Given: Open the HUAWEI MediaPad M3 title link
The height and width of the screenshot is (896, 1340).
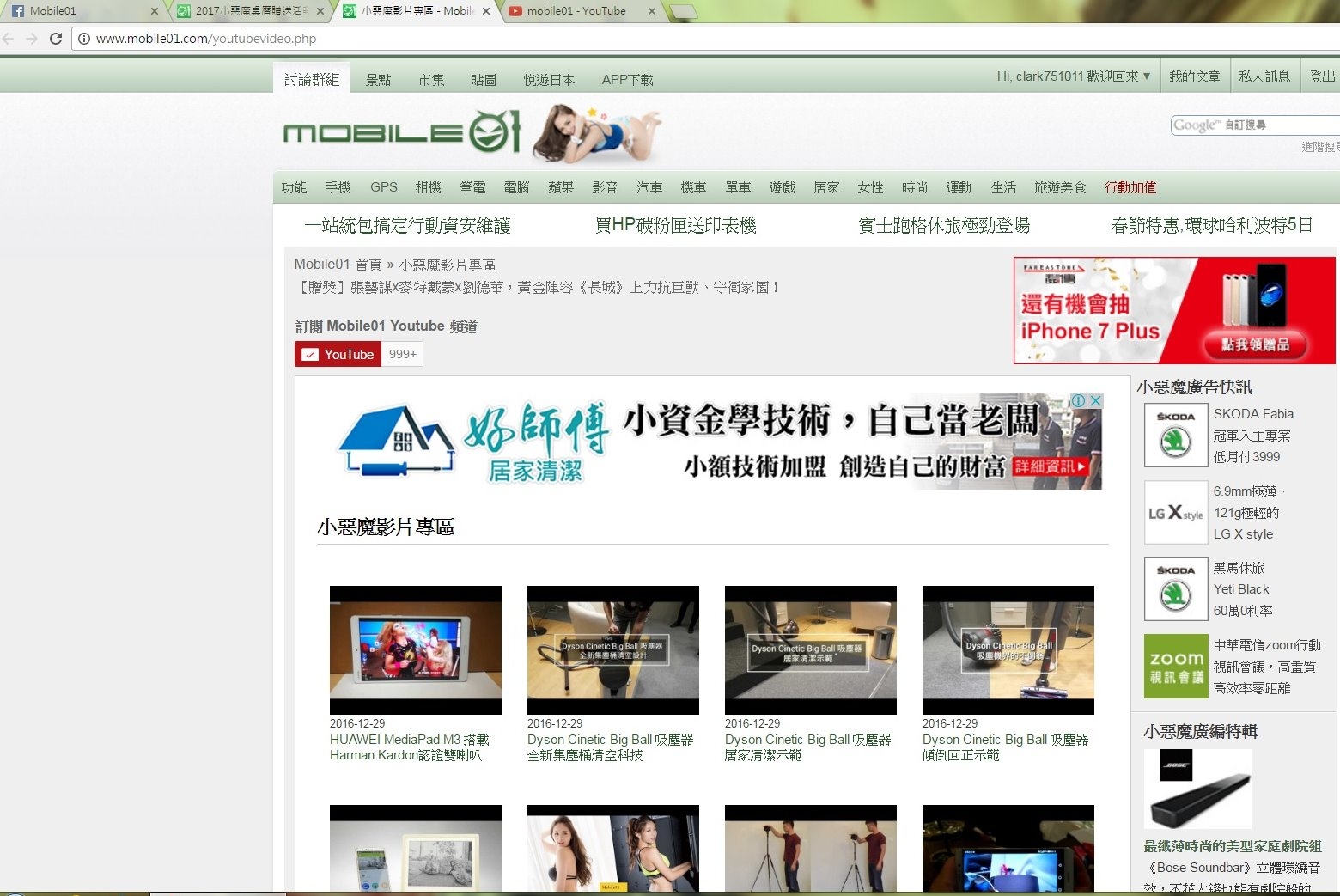Looking at the screenshot, I should click(410, 747).
